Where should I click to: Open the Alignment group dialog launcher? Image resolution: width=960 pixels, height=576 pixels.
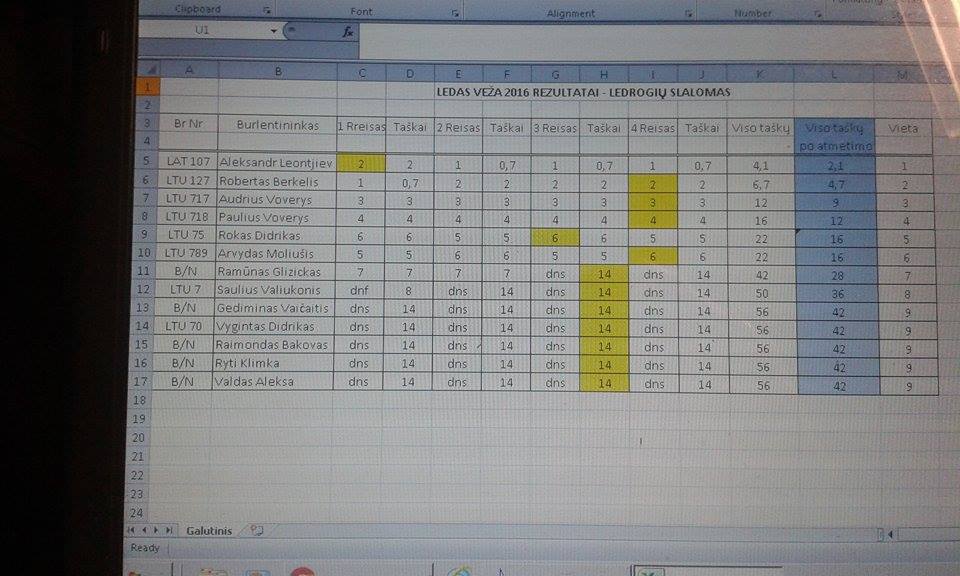pyautogui.click(x=689, y=14)
